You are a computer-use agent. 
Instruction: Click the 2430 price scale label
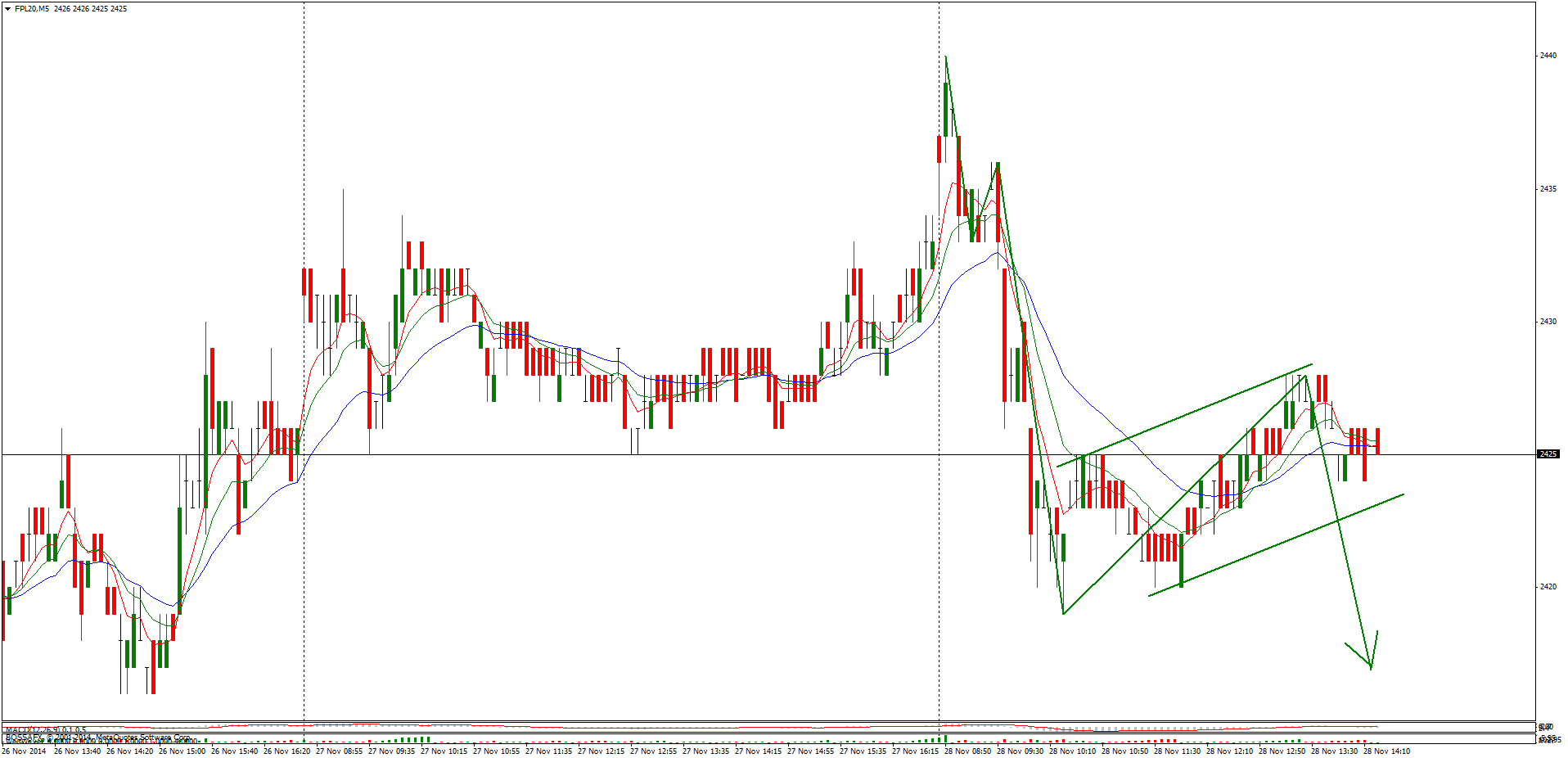(1548, 321)
